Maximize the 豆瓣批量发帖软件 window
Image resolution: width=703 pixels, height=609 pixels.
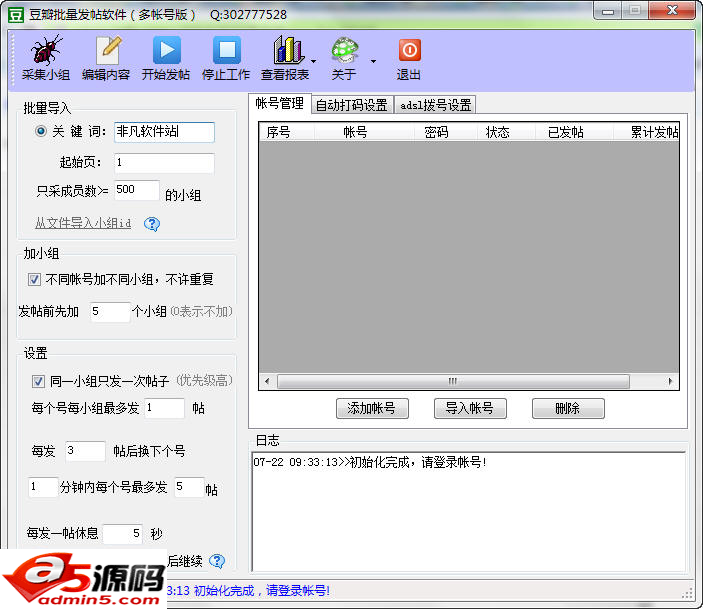click(634, 11)
